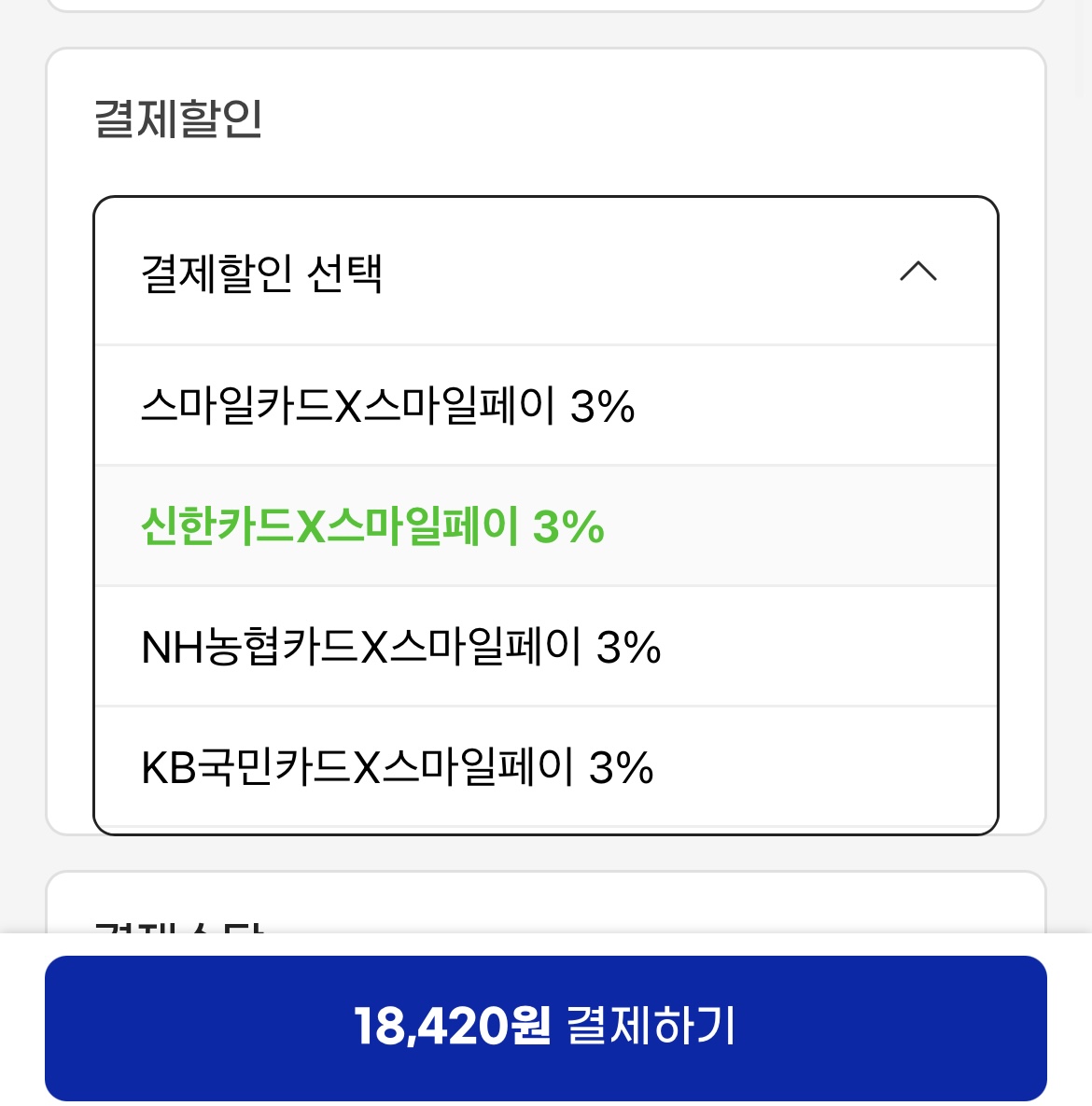Screen dimensions: 1092x1106
Task: Choose the third discount option, NH농협카드
Action: 400,647
